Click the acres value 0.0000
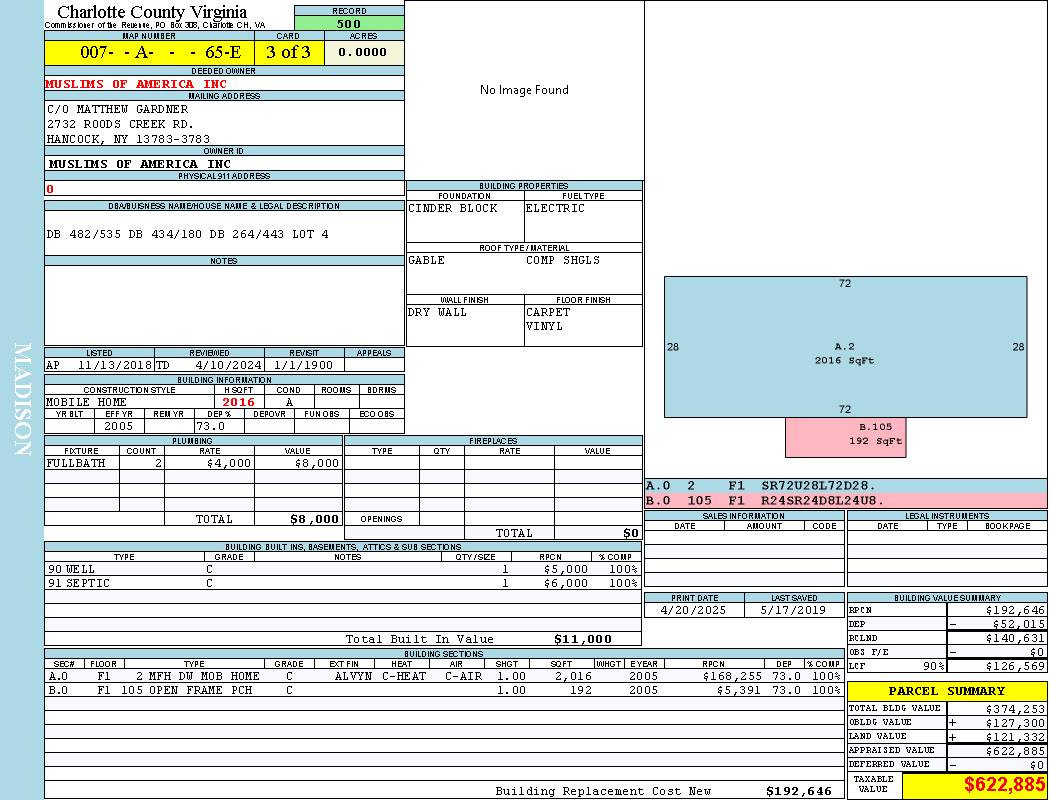 tap(362, 52)
